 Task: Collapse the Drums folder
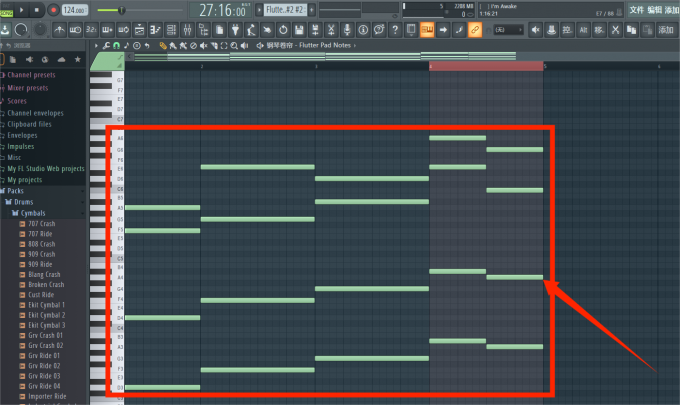pyautogui.click(x=19, y=202)
